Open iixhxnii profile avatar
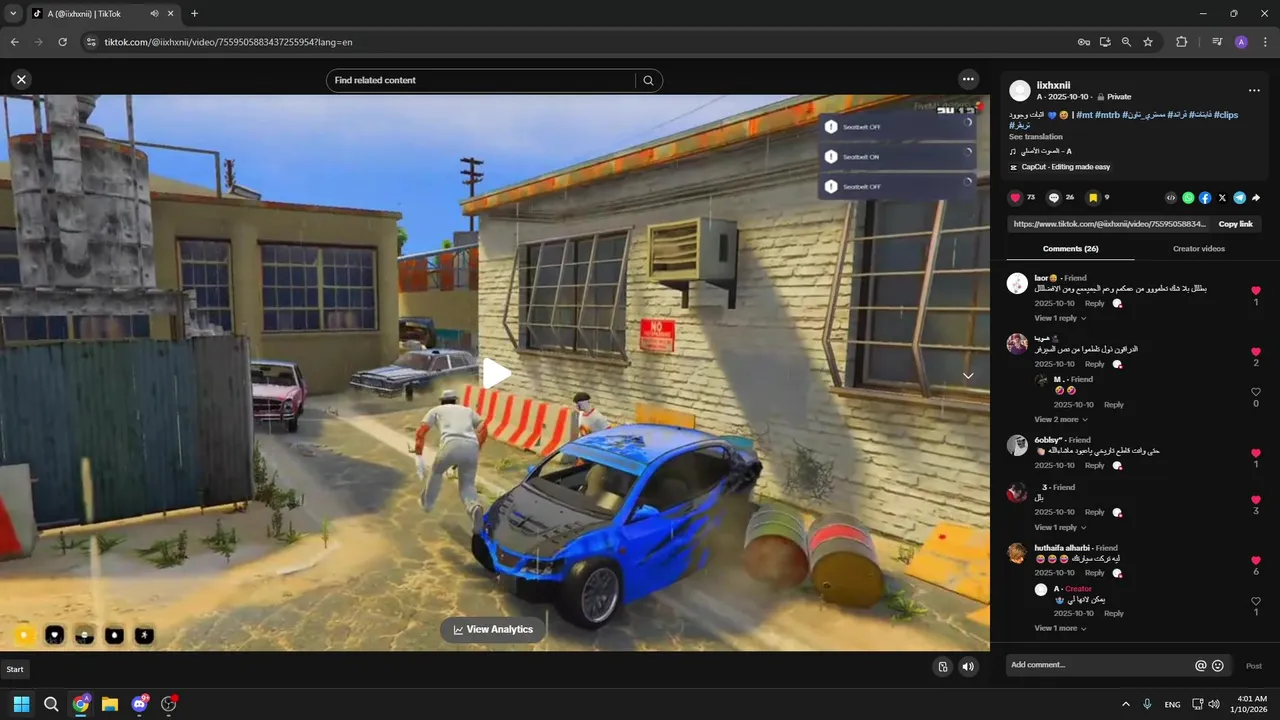This screenshot has width=1280, height=720. click(x=1020, y=91)
